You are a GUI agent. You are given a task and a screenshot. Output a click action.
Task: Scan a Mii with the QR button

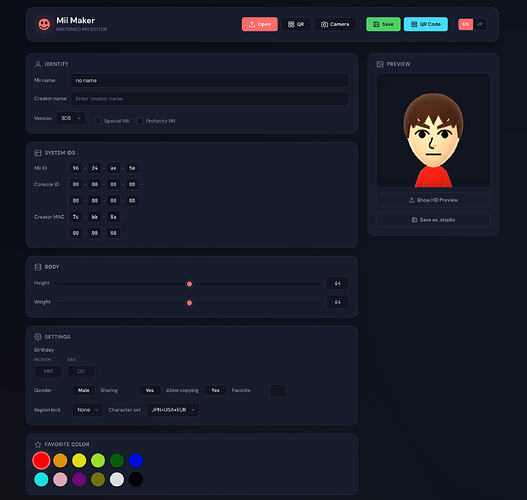296,24
